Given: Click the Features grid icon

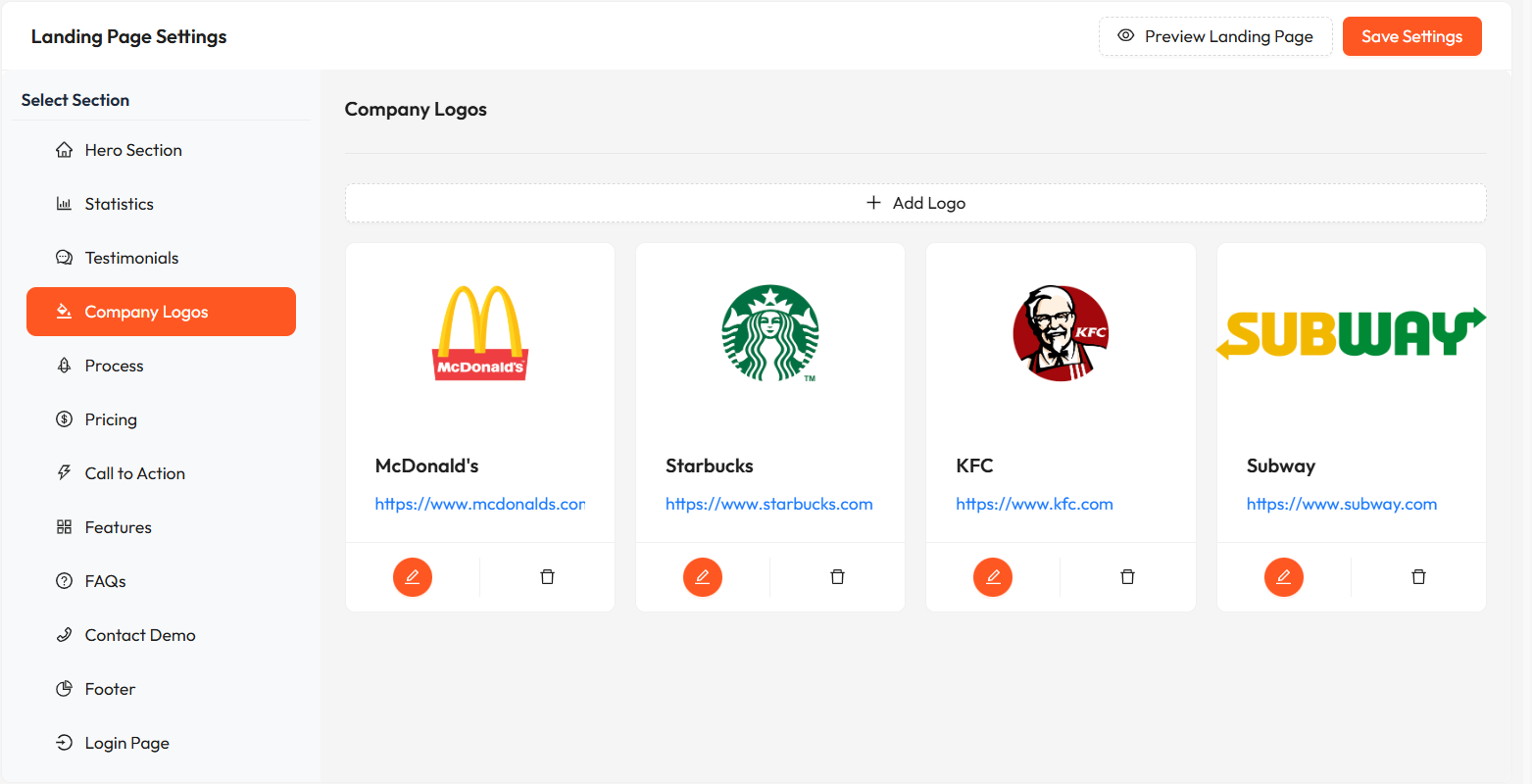Looking at the screenshot, I should (65, 527).
